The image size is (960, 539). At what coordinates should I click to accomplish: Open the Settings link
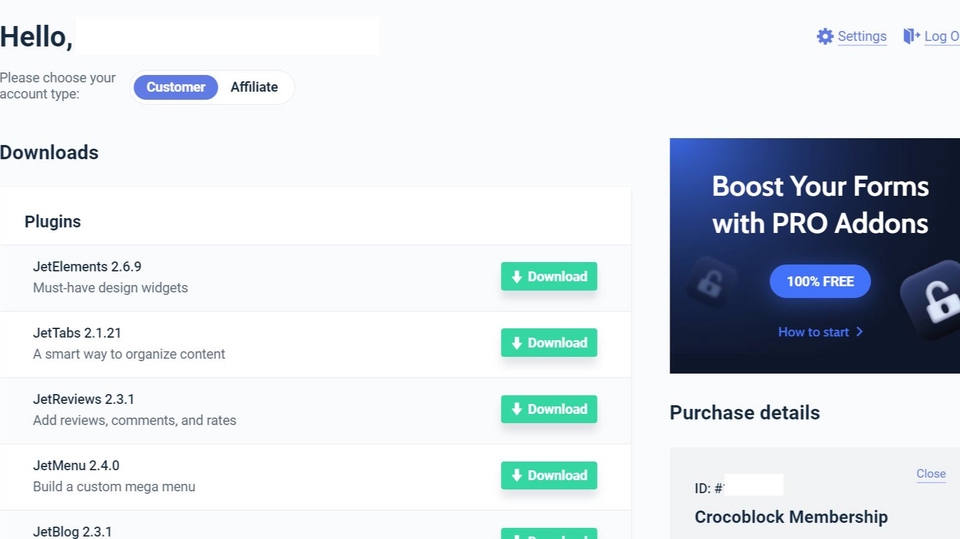tap(861, 36)
